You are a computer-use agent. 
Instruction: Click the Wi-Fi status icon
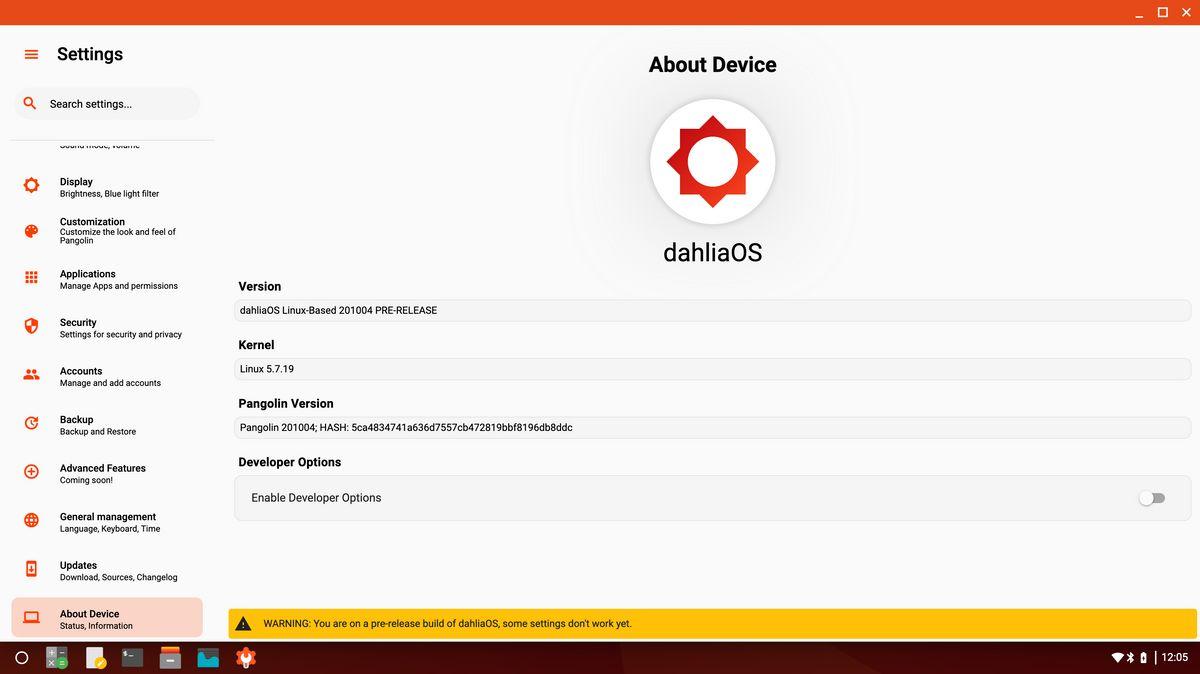(x=1117, y=658)
